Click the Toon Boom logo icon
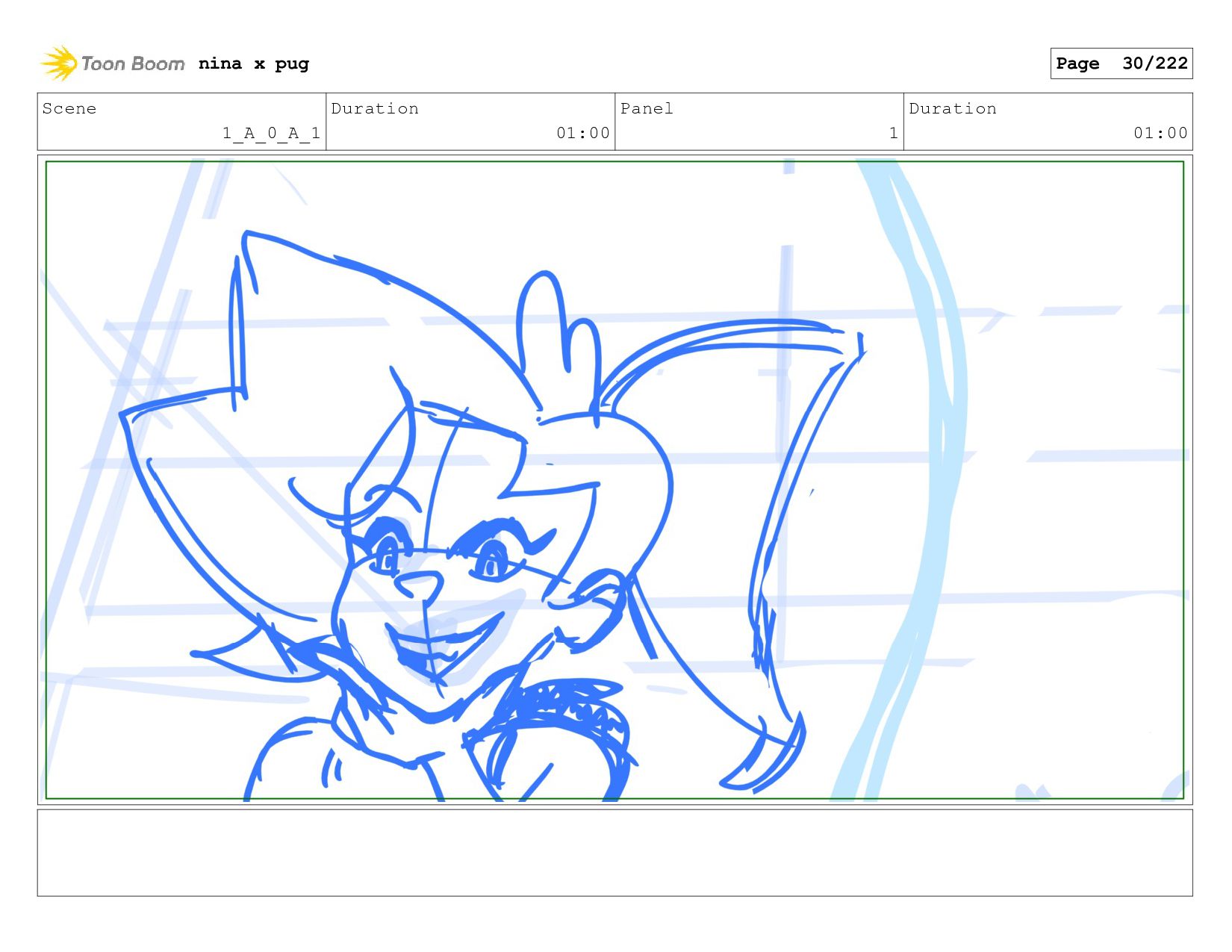 coord(59,63)
